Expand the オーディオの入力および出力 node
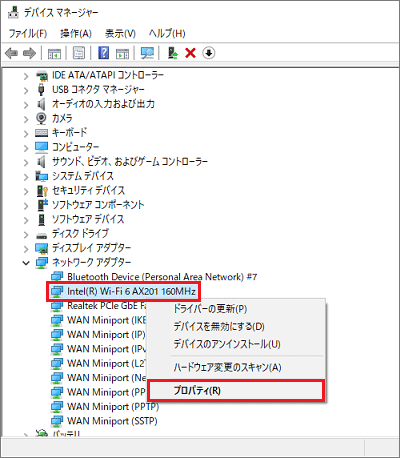400x458 pixels. click(x=26, y=105)
